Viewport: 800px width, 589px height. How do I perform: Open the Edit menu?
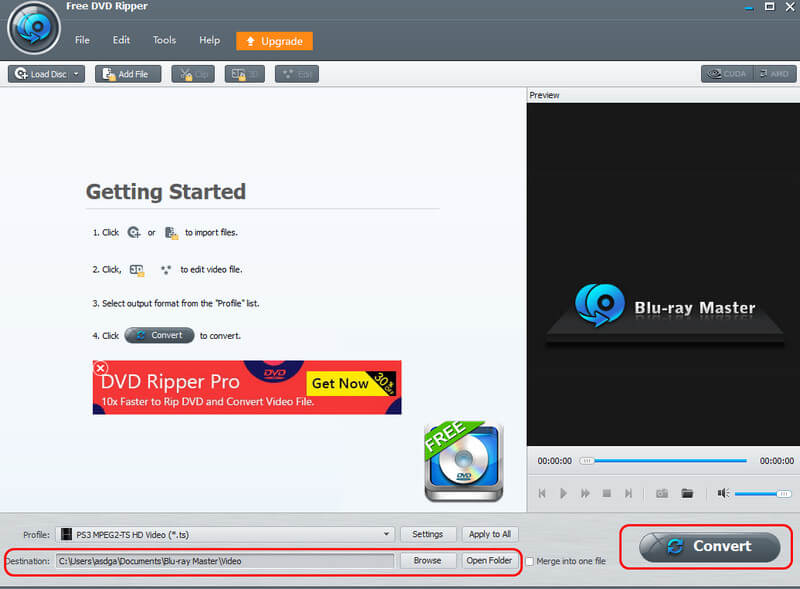pyautogui.click(x=121, y=40)
